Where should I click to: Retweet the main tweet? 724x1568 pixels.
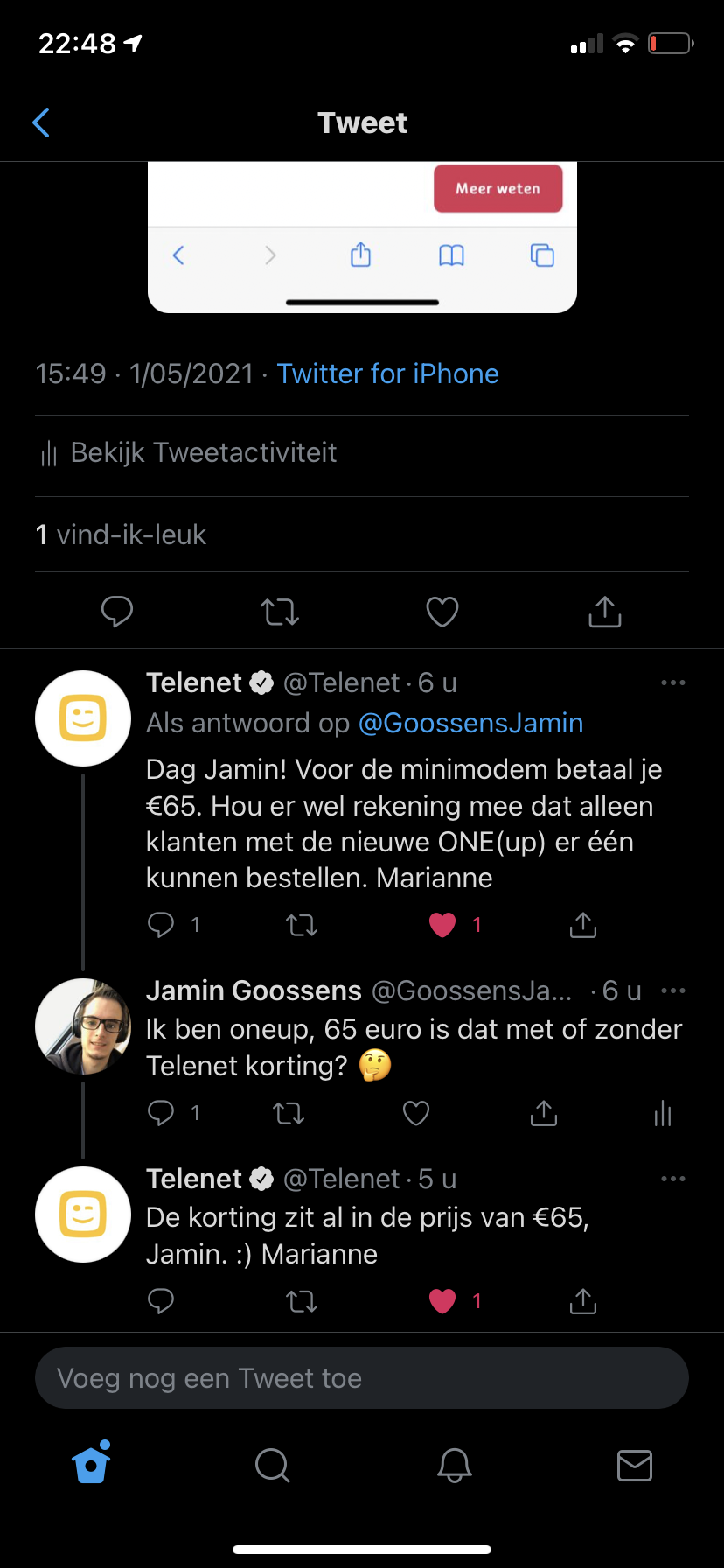(280, 612)
